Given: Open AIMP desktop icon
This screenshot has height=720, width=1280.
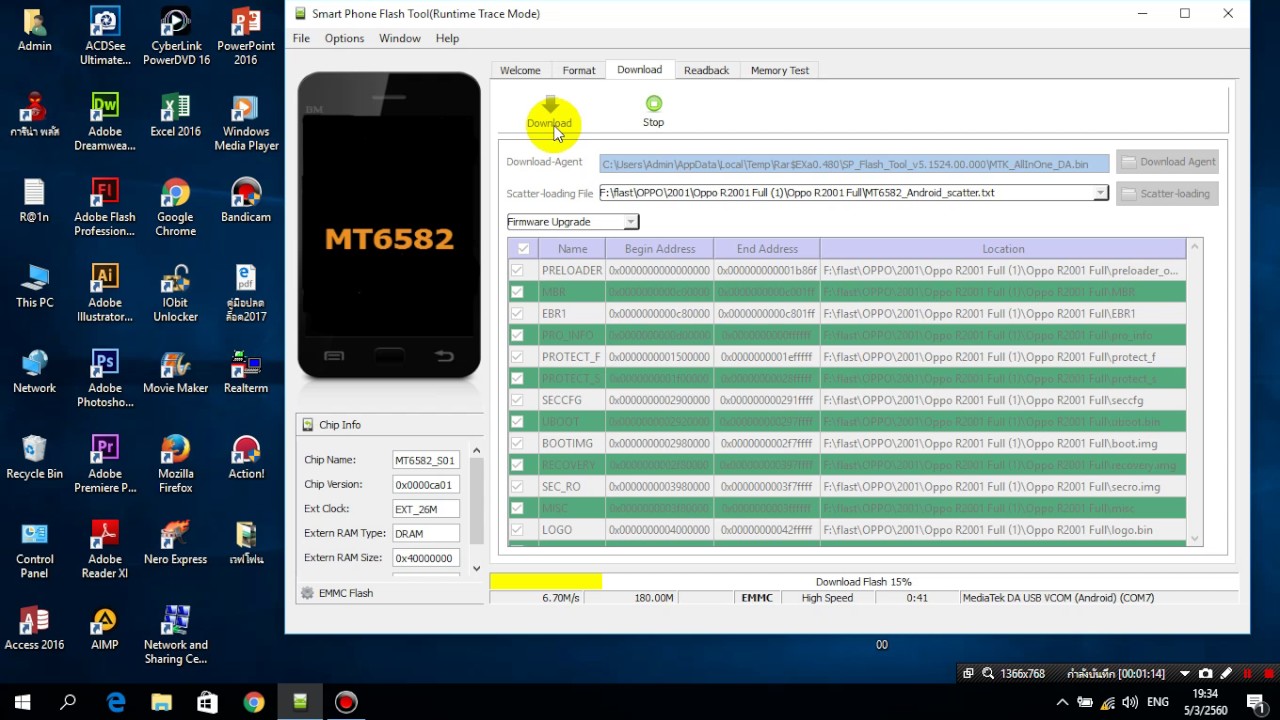Looking at the screenshot, I should [x=105, y=628].
